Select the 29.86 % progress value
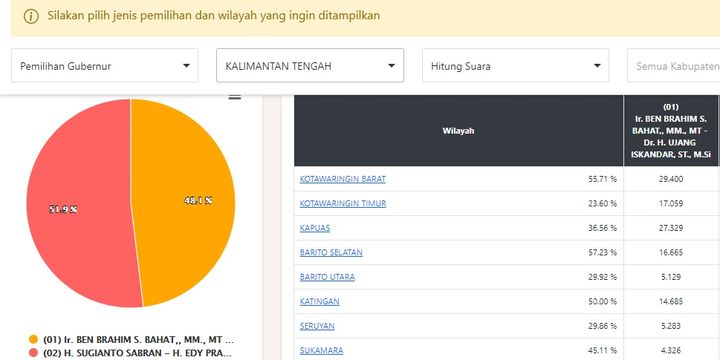This screenshot has width=720, height=360. click(x=602, y=326)
